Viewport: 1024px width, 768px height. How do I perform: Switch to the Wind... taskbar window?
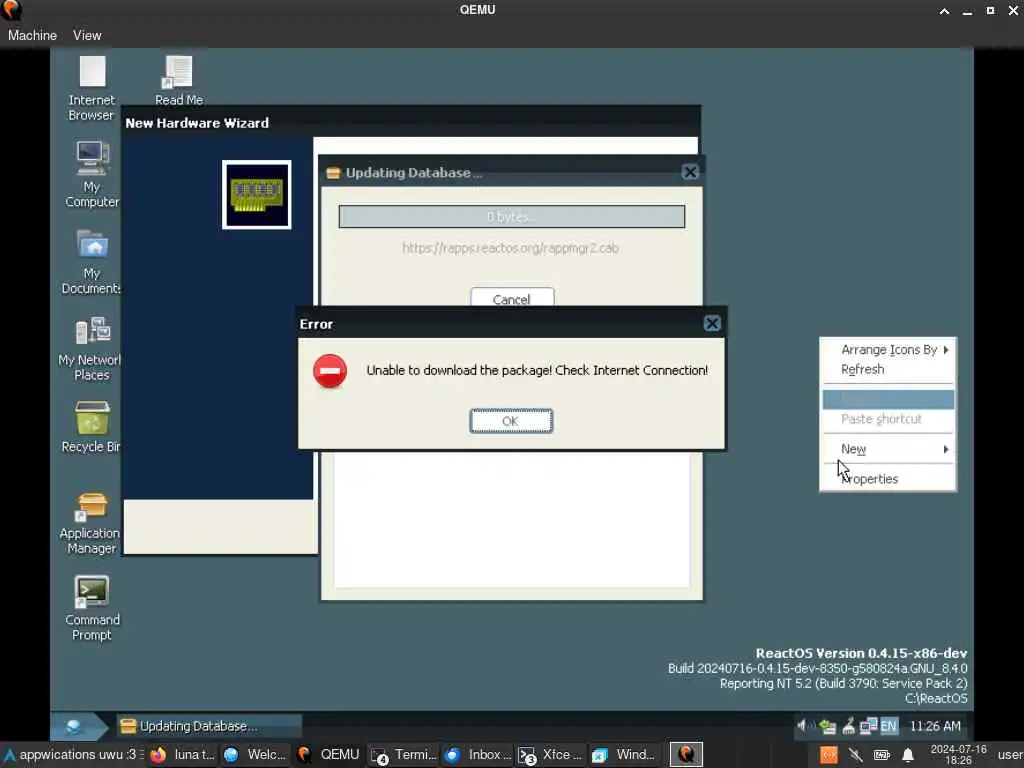[624, 755]
